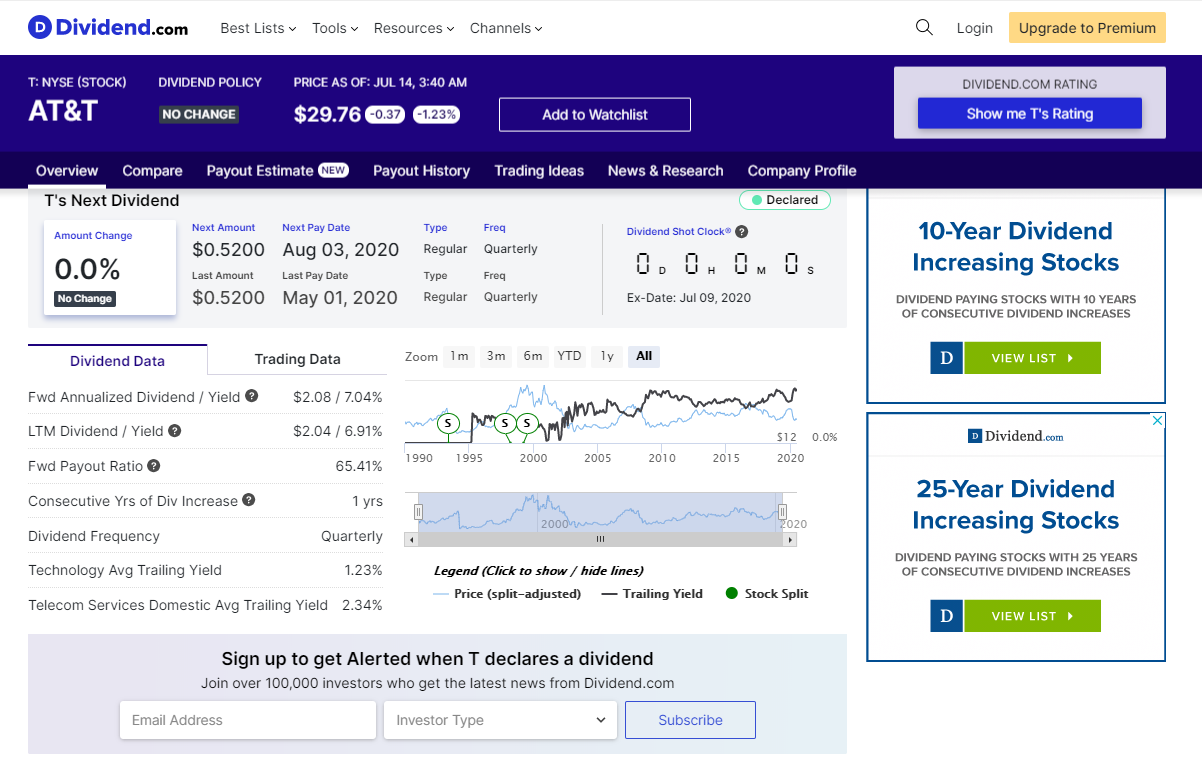Click help icon beside Fwd Payout Ratio
This screenshot has width=1202, height=765.
coord(154,466)
